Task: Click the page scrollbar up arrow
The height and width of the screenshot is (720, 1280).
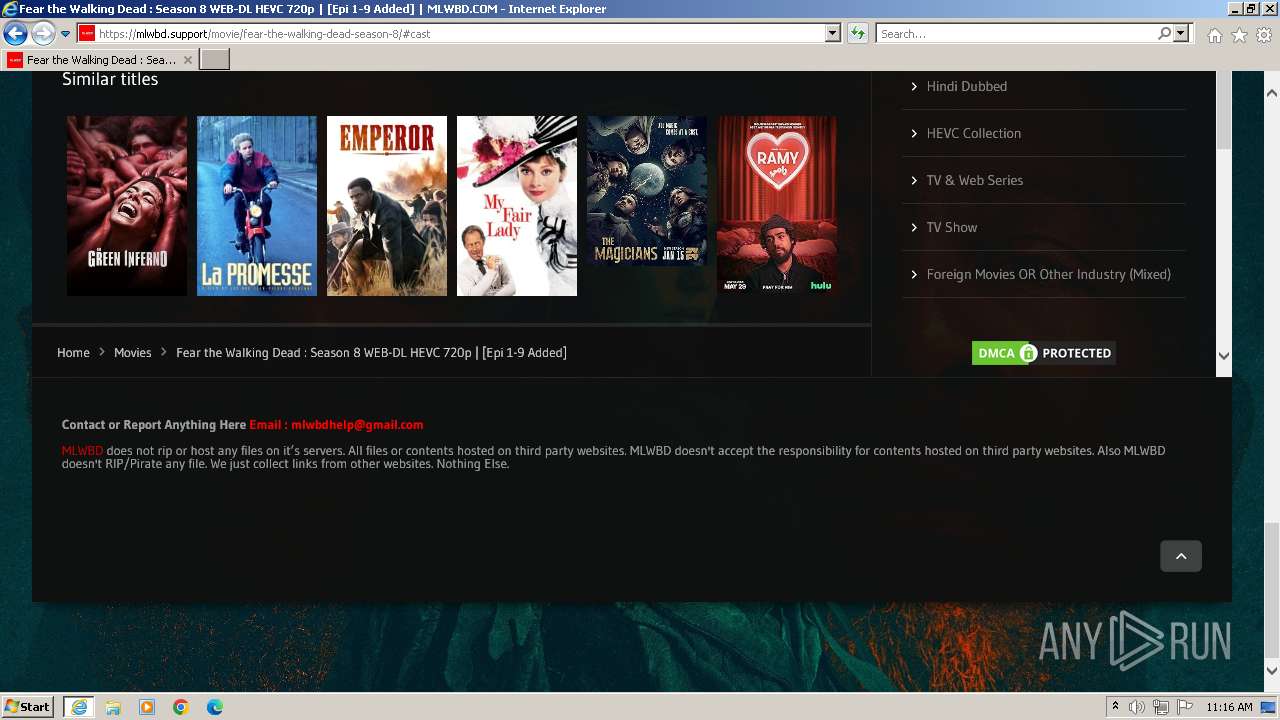Action: point(1272,93)
